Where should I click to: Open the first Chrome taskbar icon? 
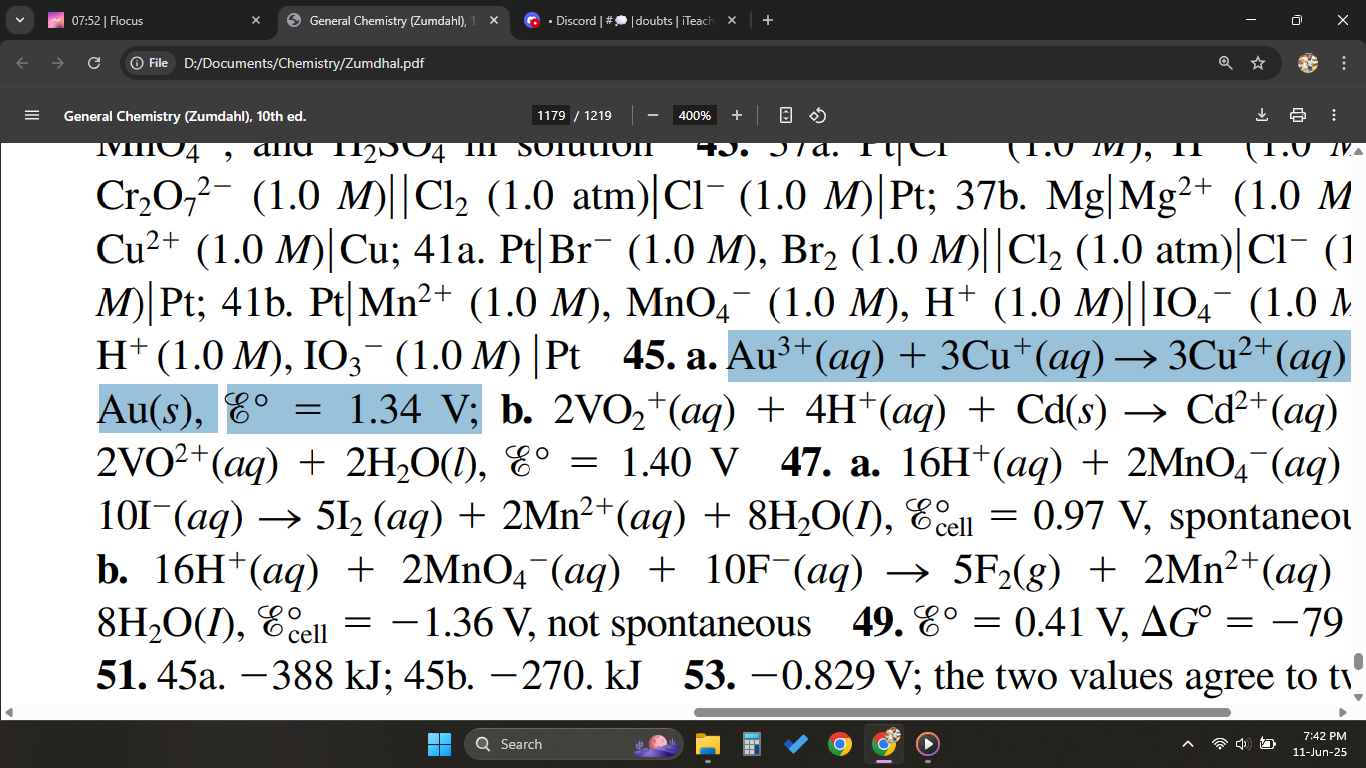[840, 744]
